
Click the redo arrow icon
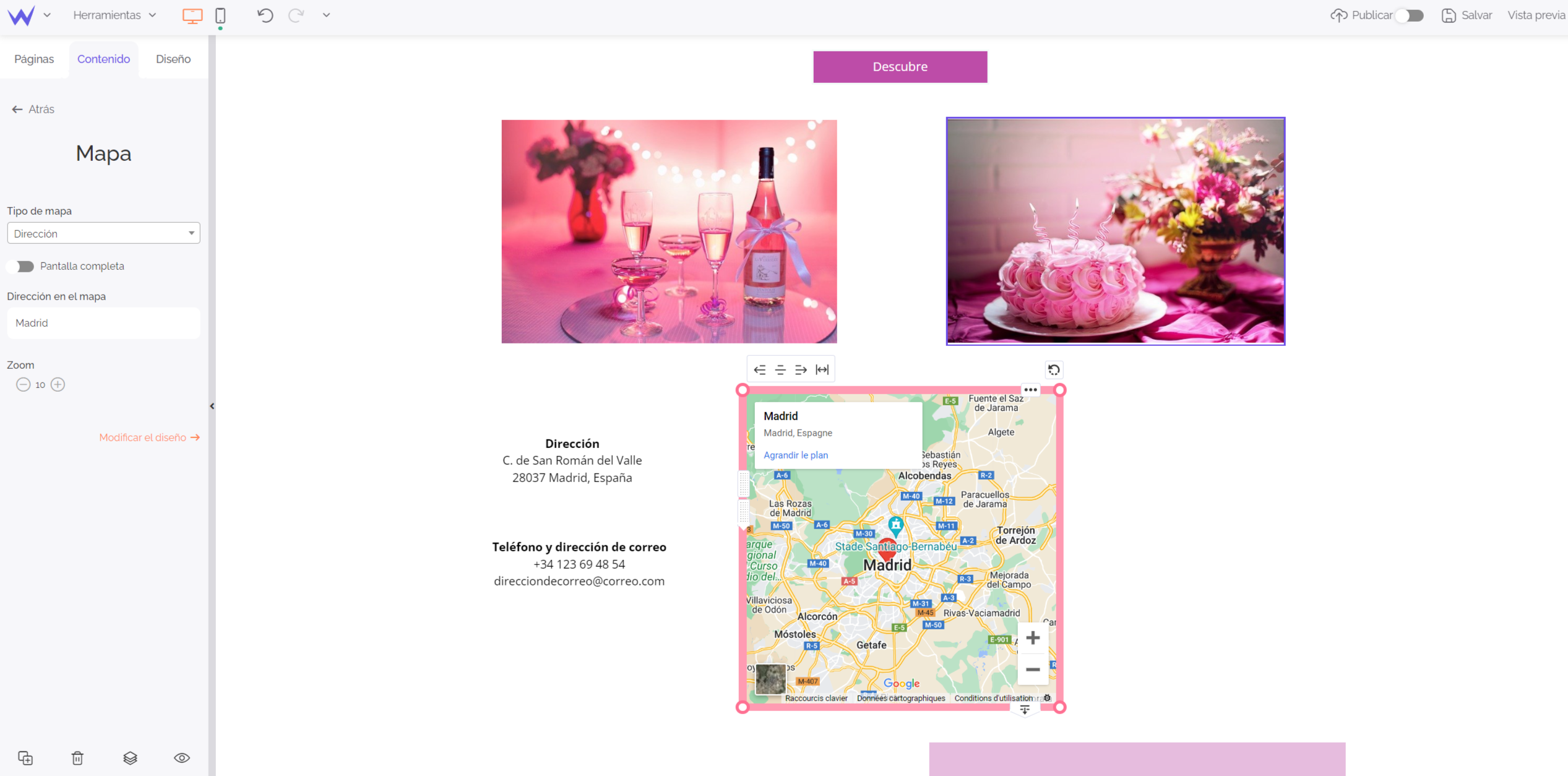click(x=296, y=15)
